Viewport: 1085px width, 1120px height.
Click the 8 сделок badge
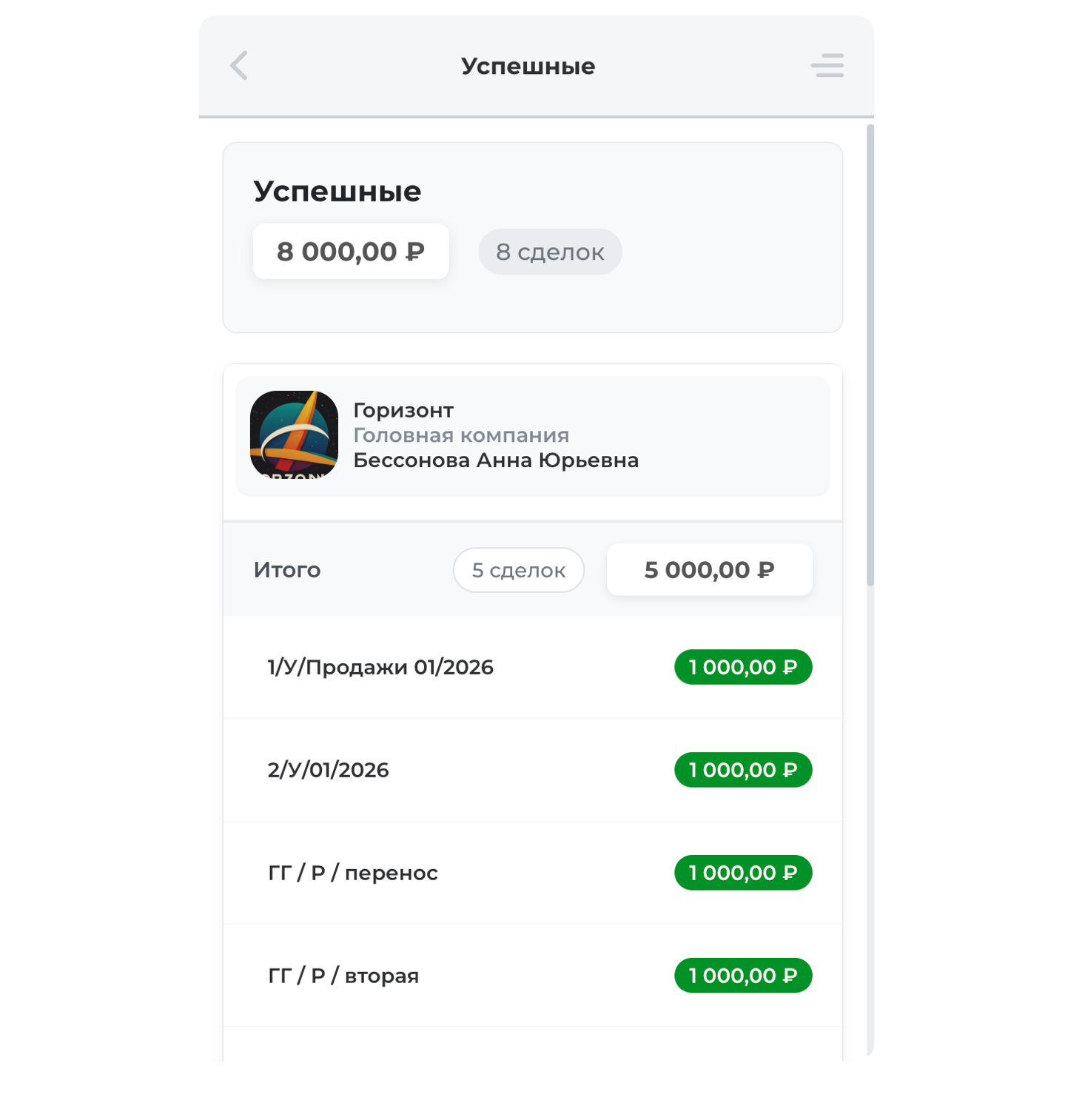pos(550,252)
